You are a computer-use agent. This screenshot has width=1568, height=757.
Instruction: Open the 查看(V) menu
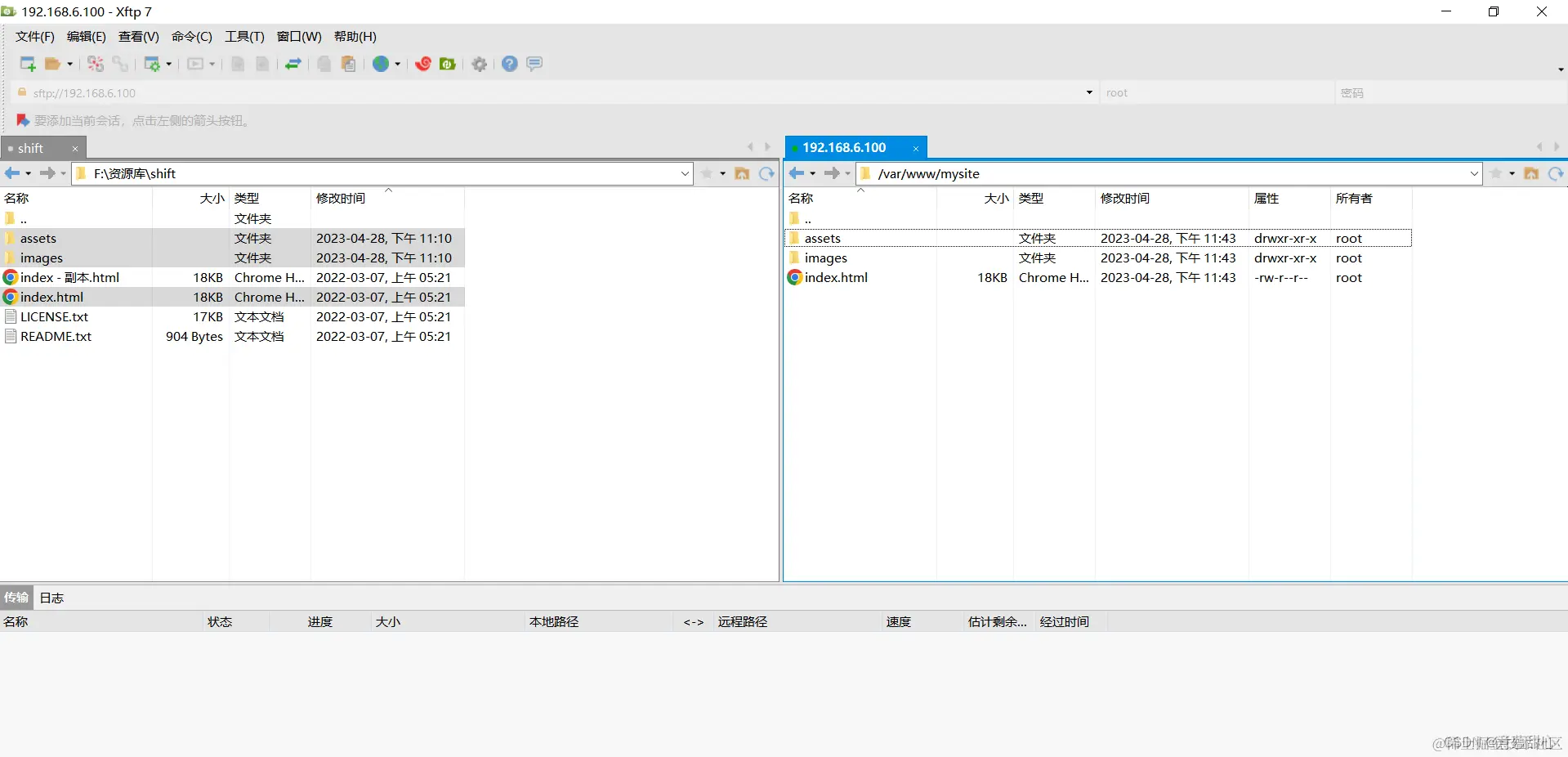tap(139, 37)
